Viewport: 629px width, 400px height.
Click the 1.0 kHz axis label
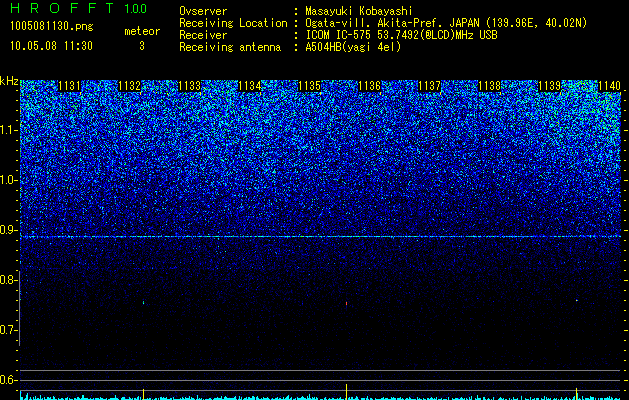8,180
